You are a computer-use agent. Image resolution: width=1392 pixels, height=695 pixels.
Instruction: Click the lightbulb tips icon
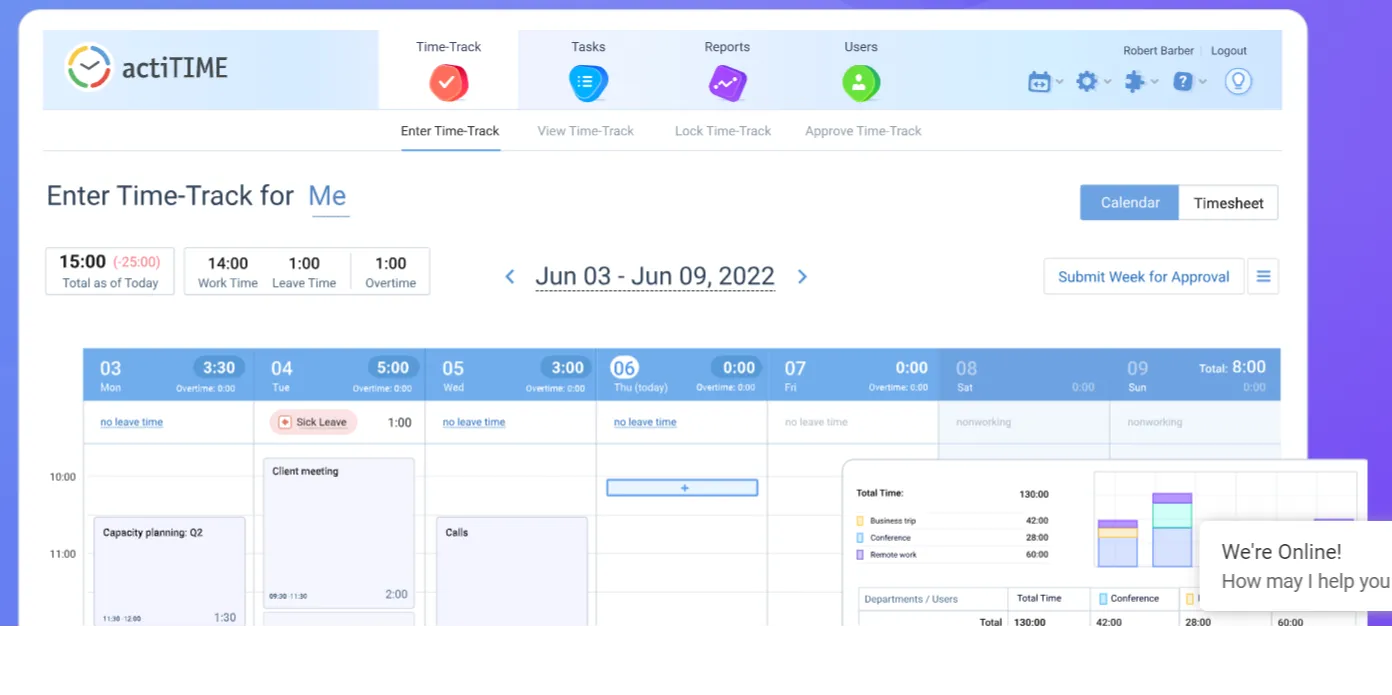click(1238, 82)
